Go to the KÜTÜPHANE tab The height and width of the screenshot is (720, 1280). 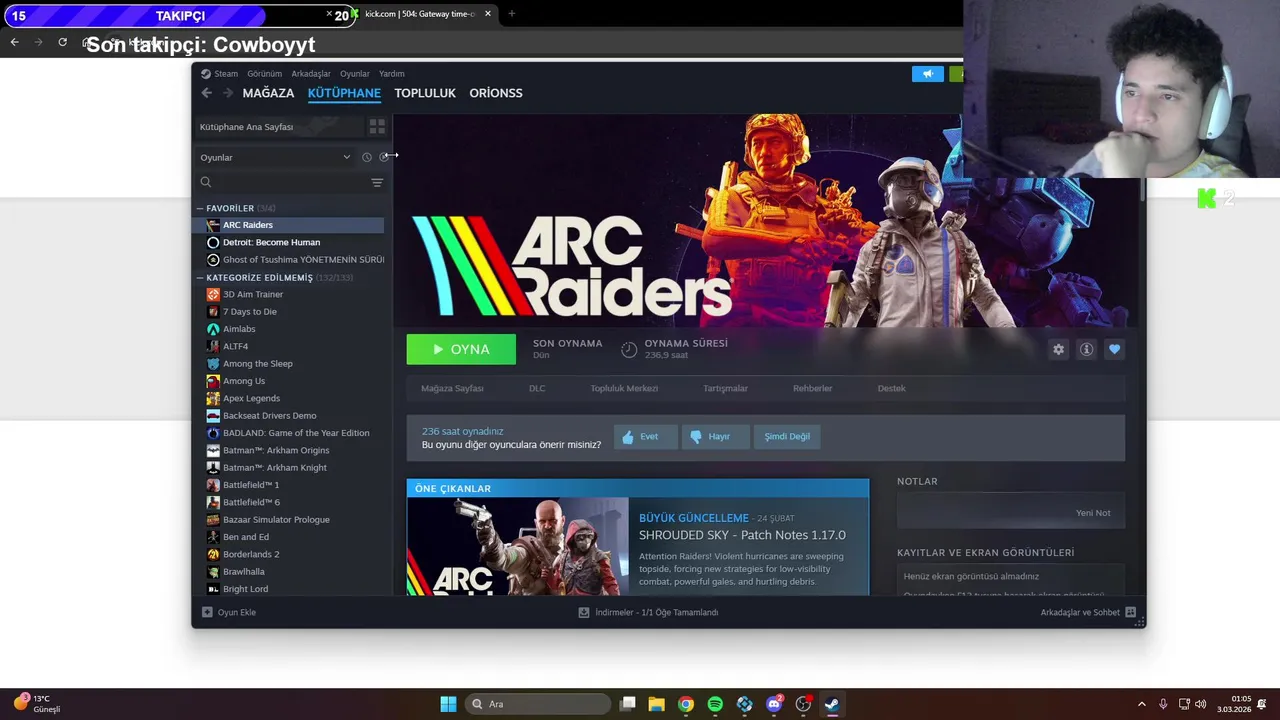click(x=344, y=93)
